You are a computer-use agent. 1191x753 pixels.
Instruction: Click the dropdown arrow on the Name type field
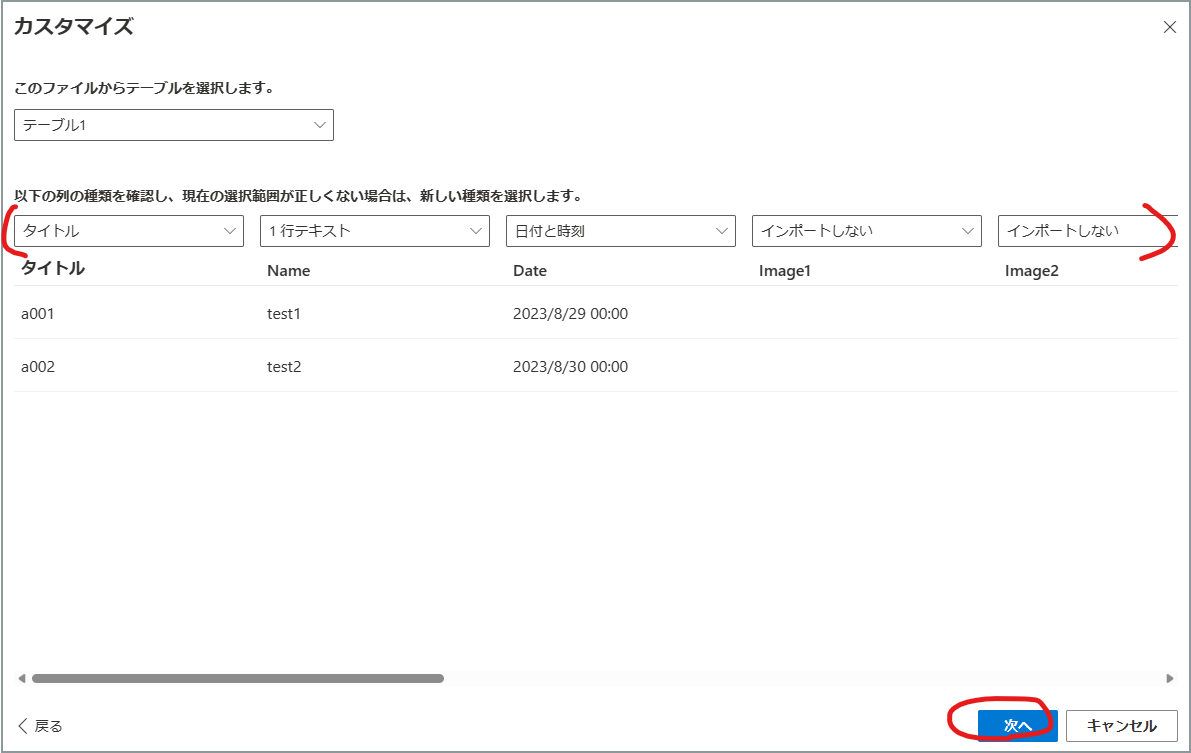(x=477, y=231)
